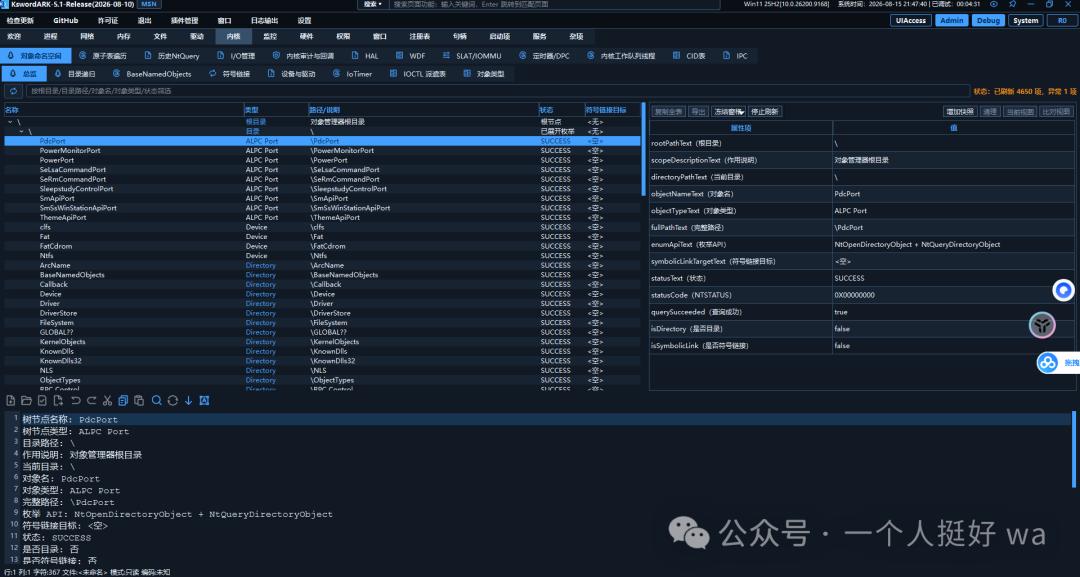Click the undo arrow in editor toolbar
This screenshot has width=1080, height=577.
click(x=75, y=401)
